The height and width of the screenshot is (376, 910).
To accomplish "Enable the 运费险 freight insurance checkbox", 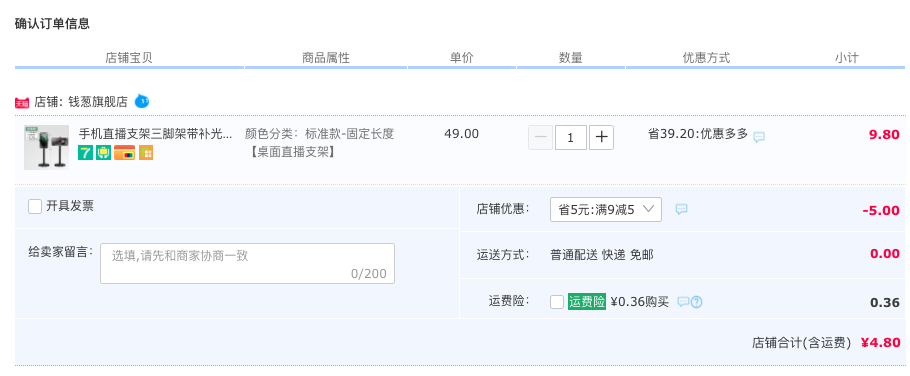I will click(x=557, y=302).
